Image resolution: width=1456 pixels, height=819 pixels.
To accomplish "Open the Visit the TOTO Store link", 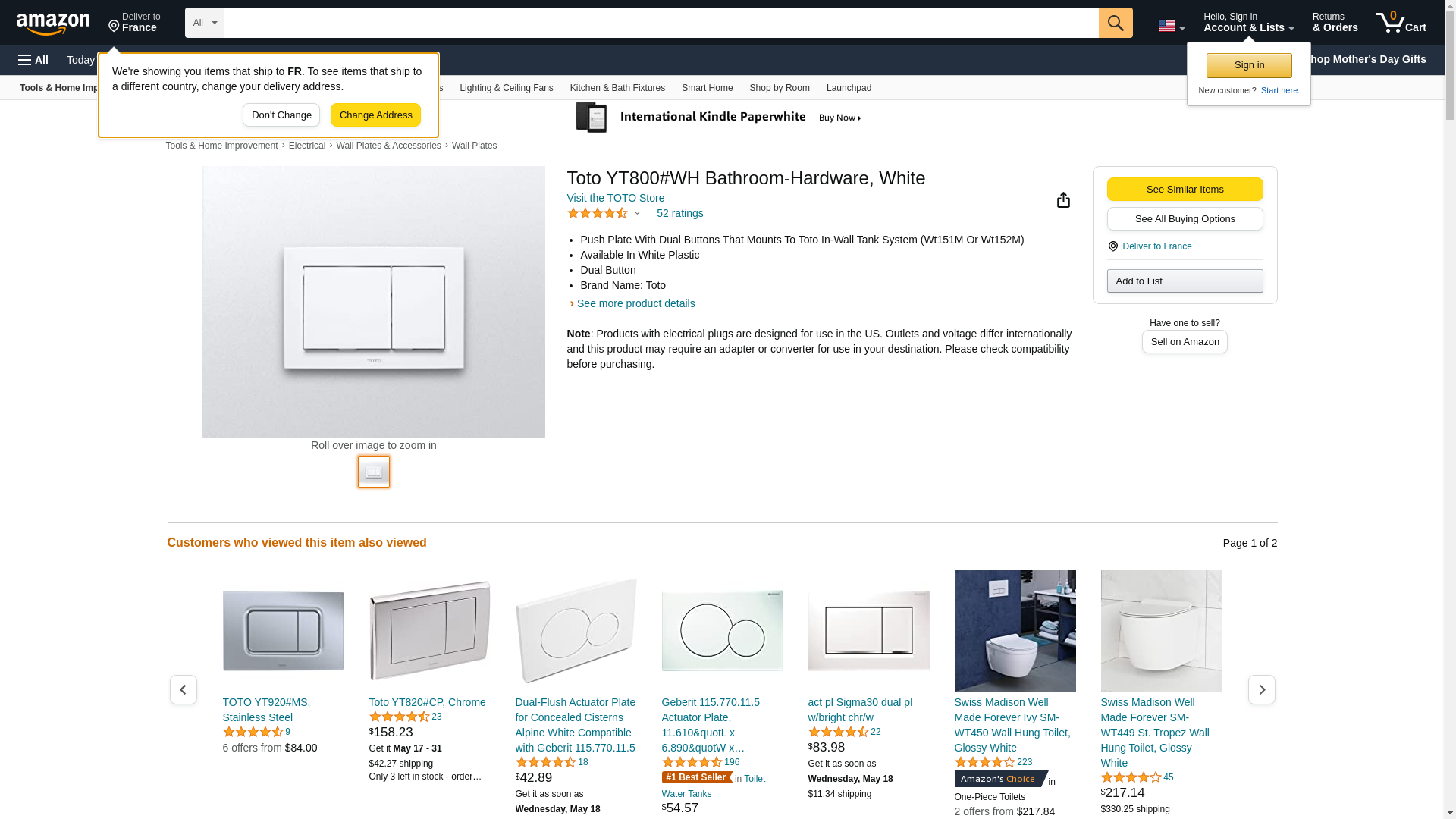I will 615,198.
